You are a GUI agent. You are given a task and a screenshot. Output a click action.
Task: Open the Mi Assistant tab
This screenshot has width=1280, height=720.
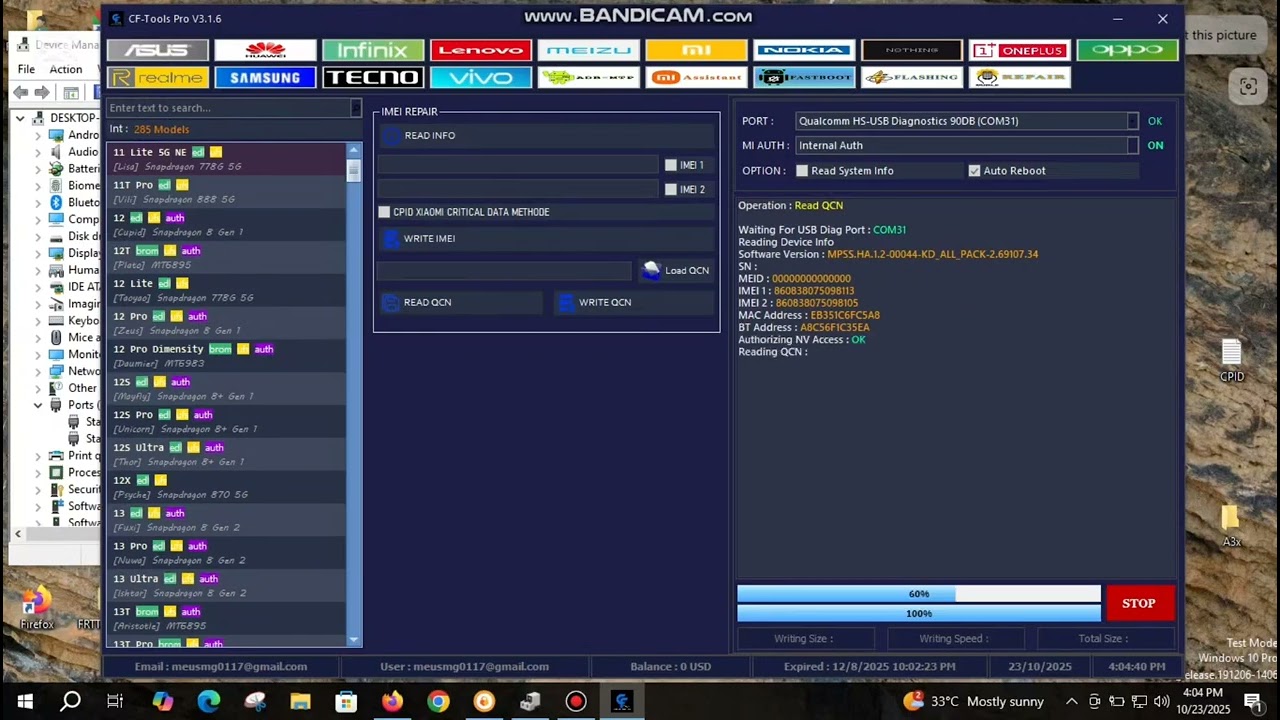(x=697, y=77)
